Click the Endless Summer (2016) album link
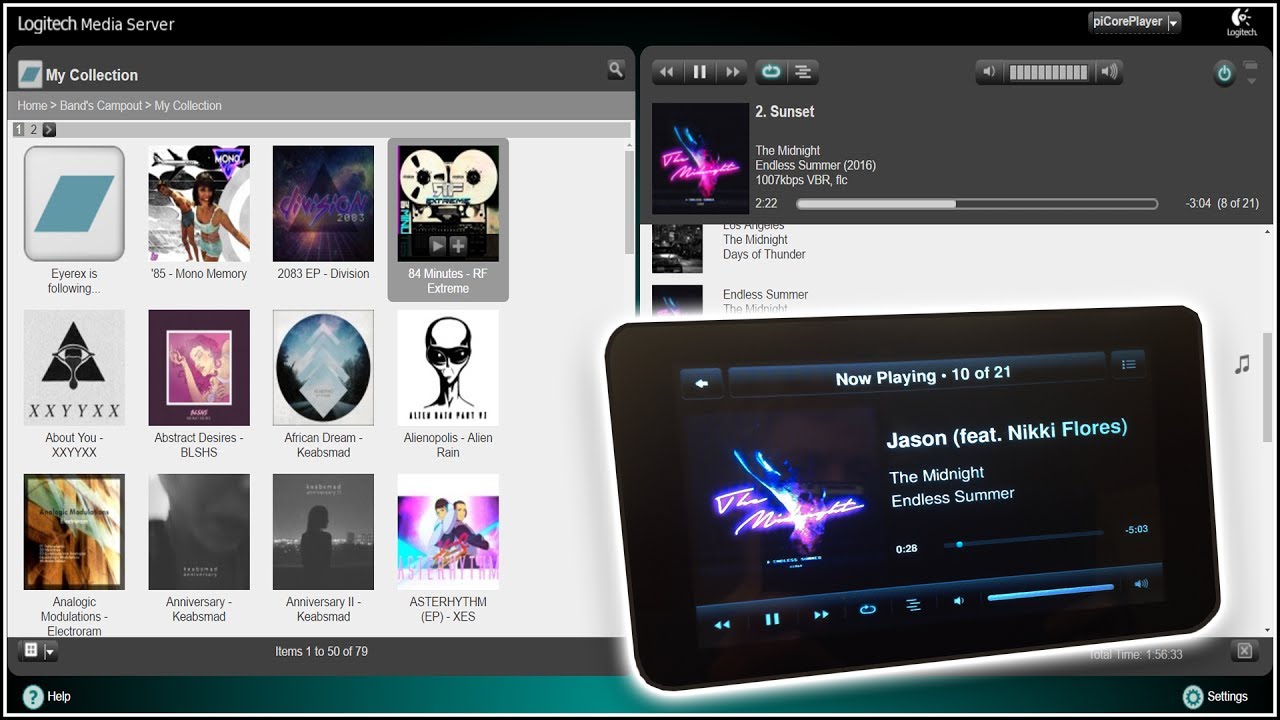1280x720 pixels. coord(815,165)
